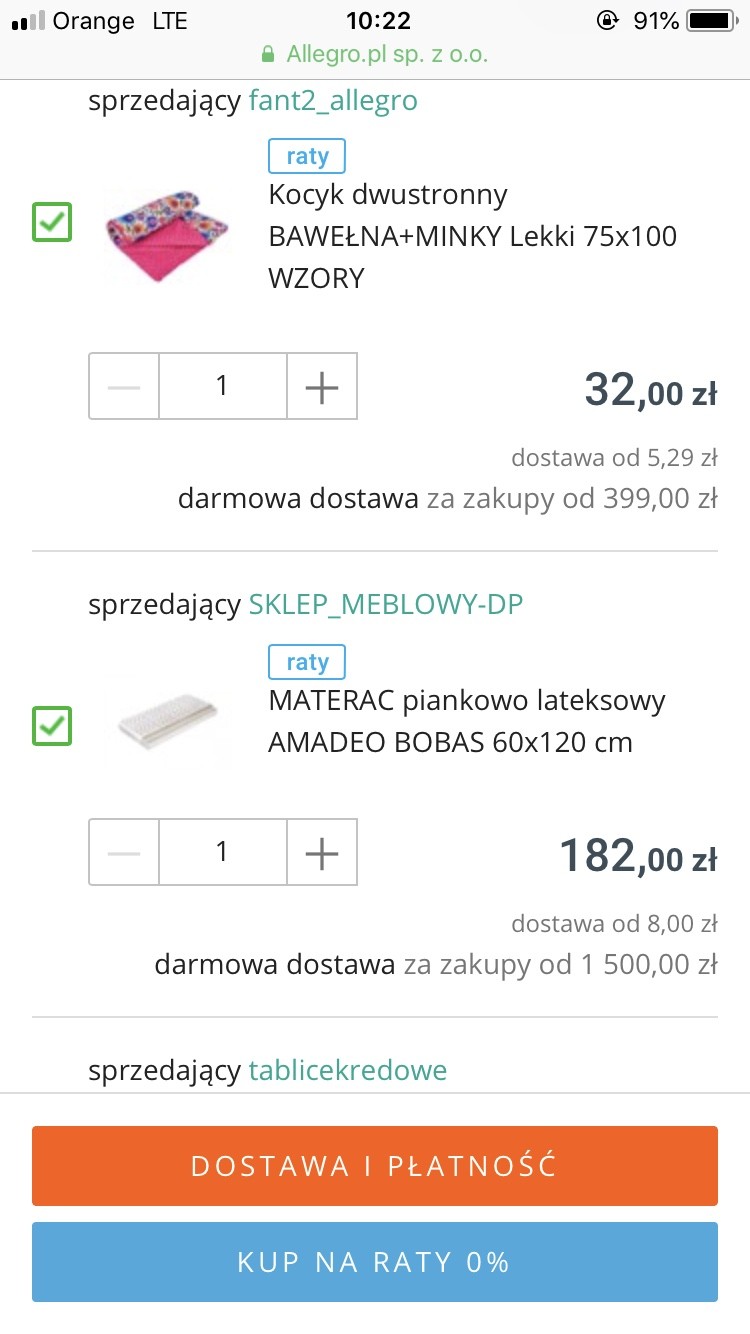Screen dimensions: 750x1334
Task: Uncheck the MATERAC AMADEO BOBAS checkbox
Action: pyautogui.click(x=52, y=726)
